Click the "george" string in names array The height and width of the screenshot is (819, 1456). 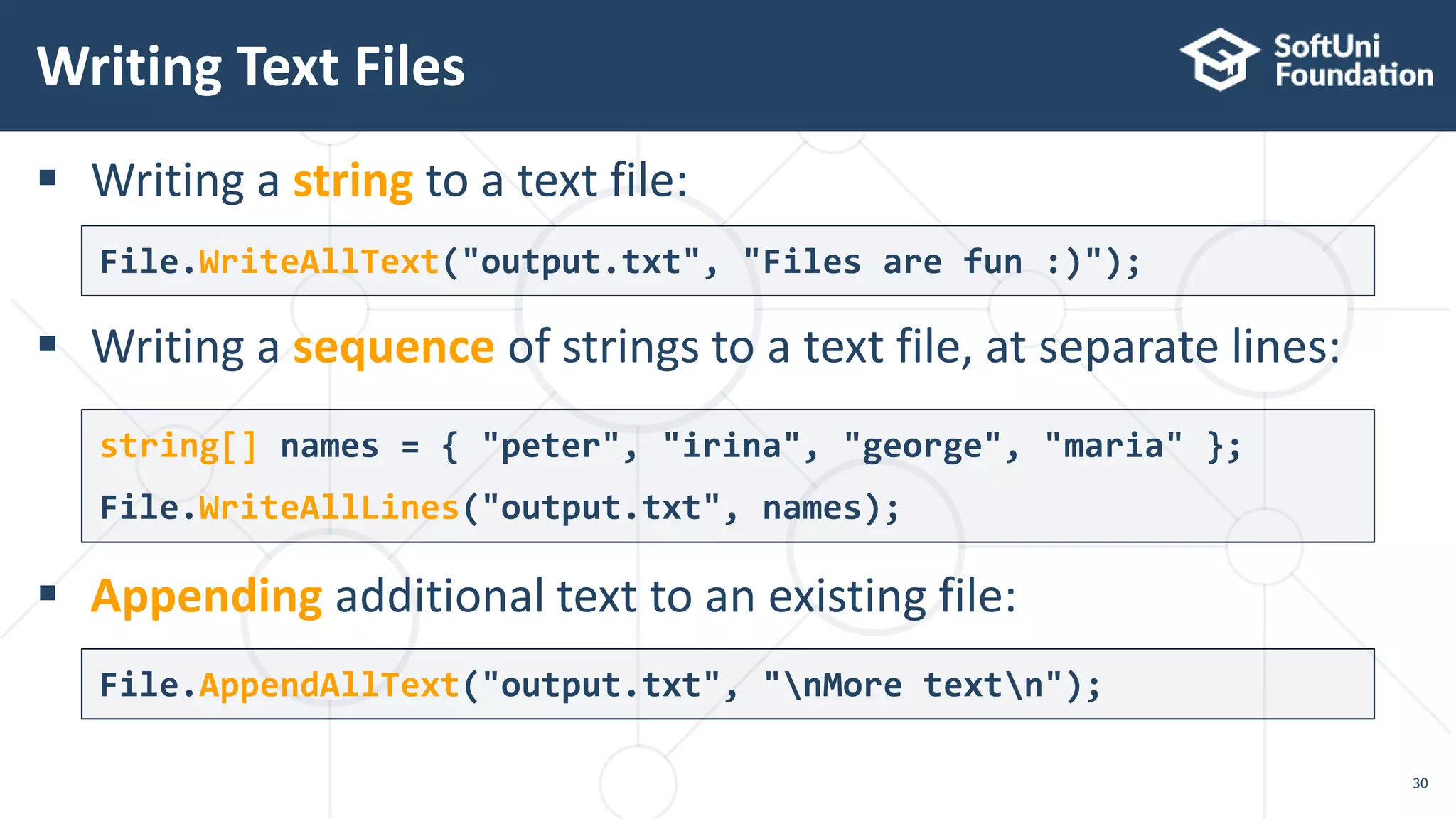click(922, 446)
